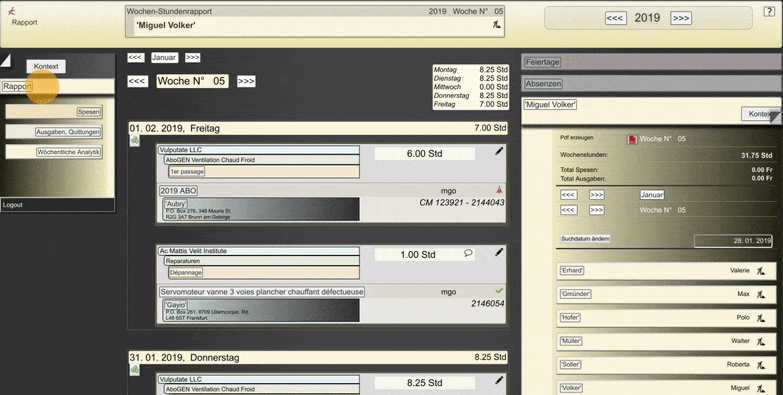The image size is (783, 395).
Task: Go to next year after 2019
Action: 681,18
